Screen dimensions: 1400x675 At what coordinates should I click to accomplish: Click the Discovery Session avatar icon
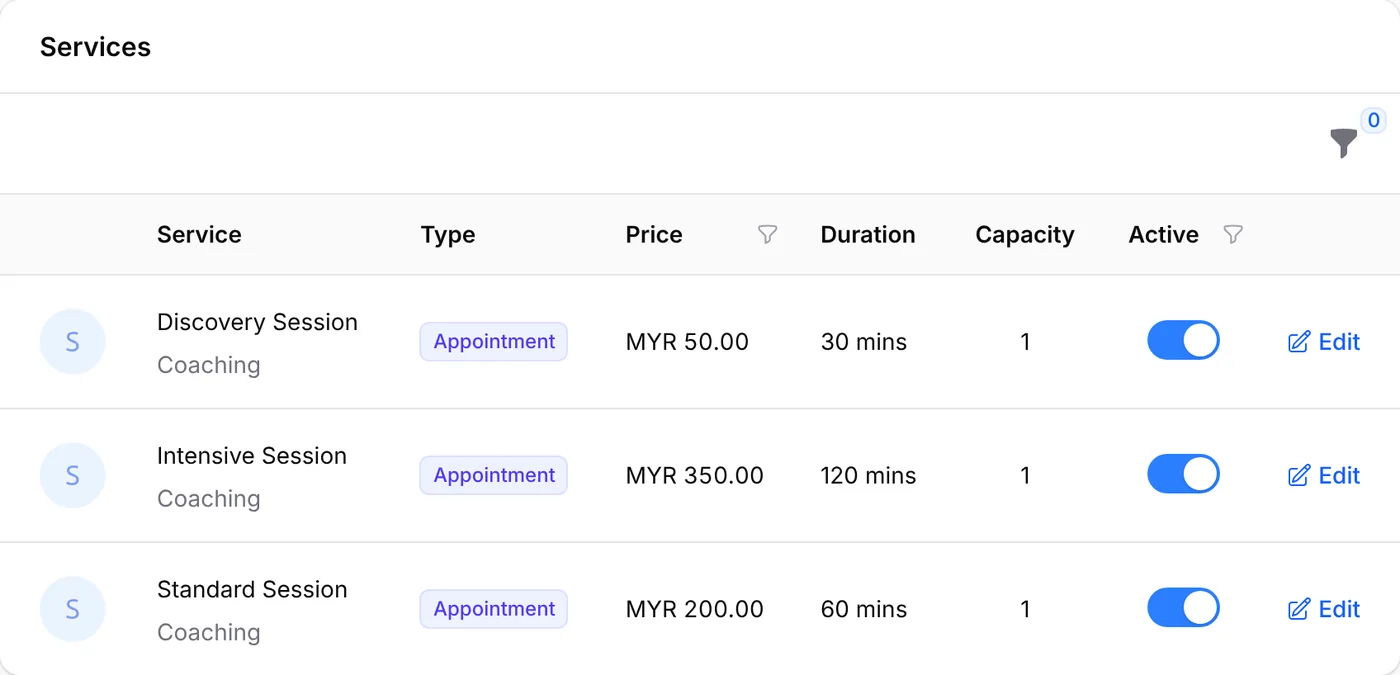(72, 342)
